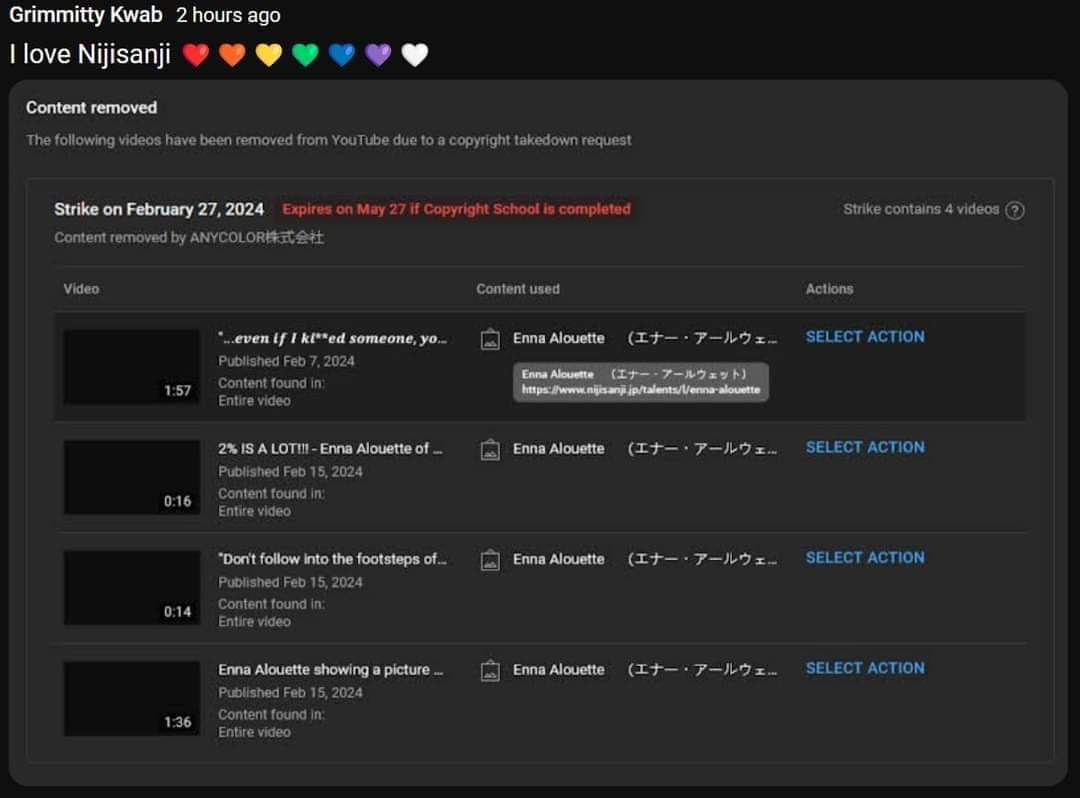Click title 'Enna Alouette showing a picture'
Image resolution: width=1080 pixels, height=798 pixels.
[x=331, y=670]
